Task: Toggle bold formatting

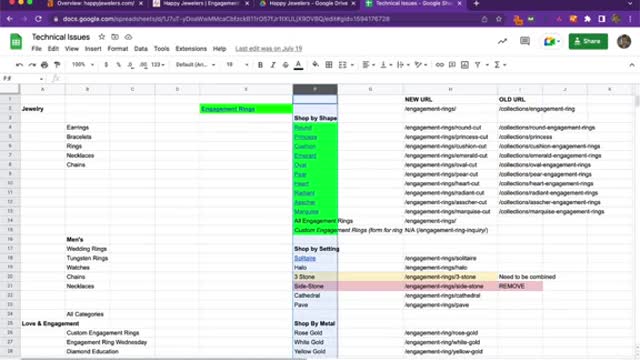Action: [260, 65]
